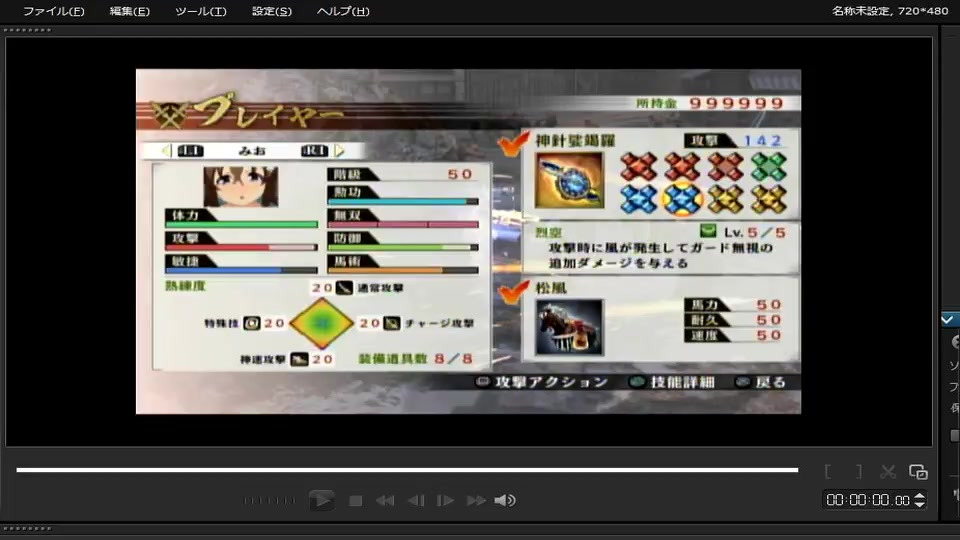Increase the timecode with the up arrow

click(x=920, y=496)
